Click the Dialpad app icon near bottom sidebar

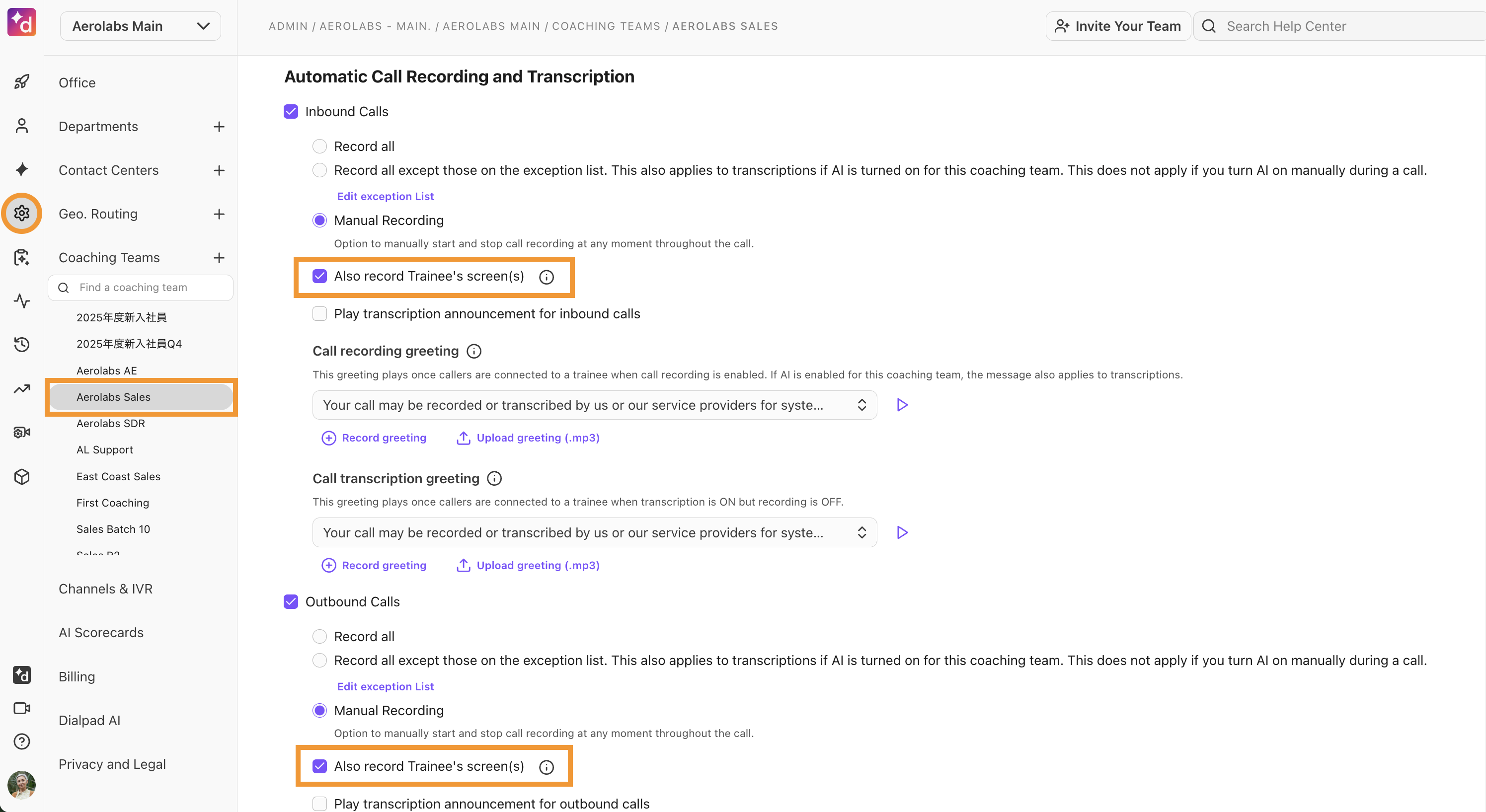click(21, 675)
